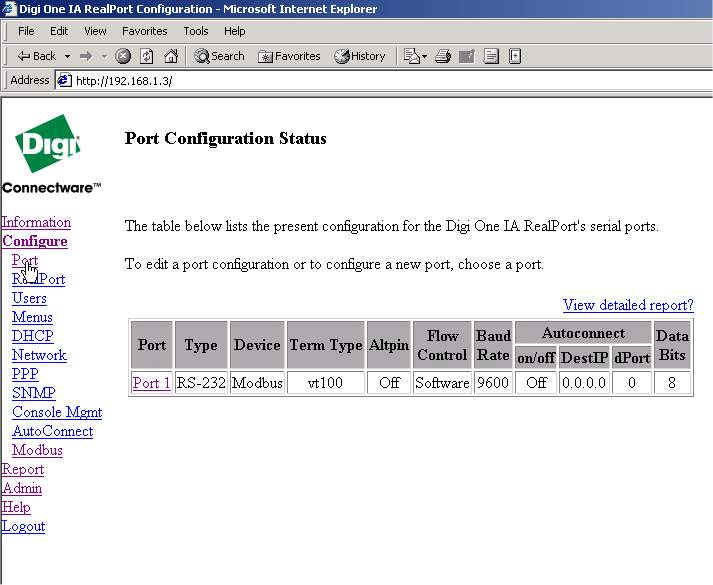Open the Favorites pane button
Image resolution: width=713 pixels, height=585 pixels.
(290, 56)
